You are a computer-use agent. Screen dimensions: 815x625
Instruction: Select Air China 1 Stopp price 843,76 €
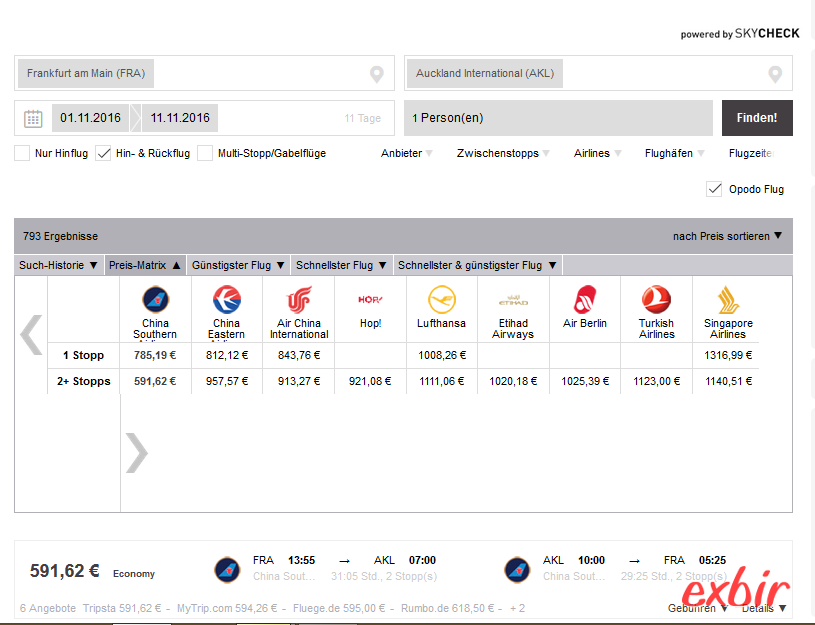(299, 355)
